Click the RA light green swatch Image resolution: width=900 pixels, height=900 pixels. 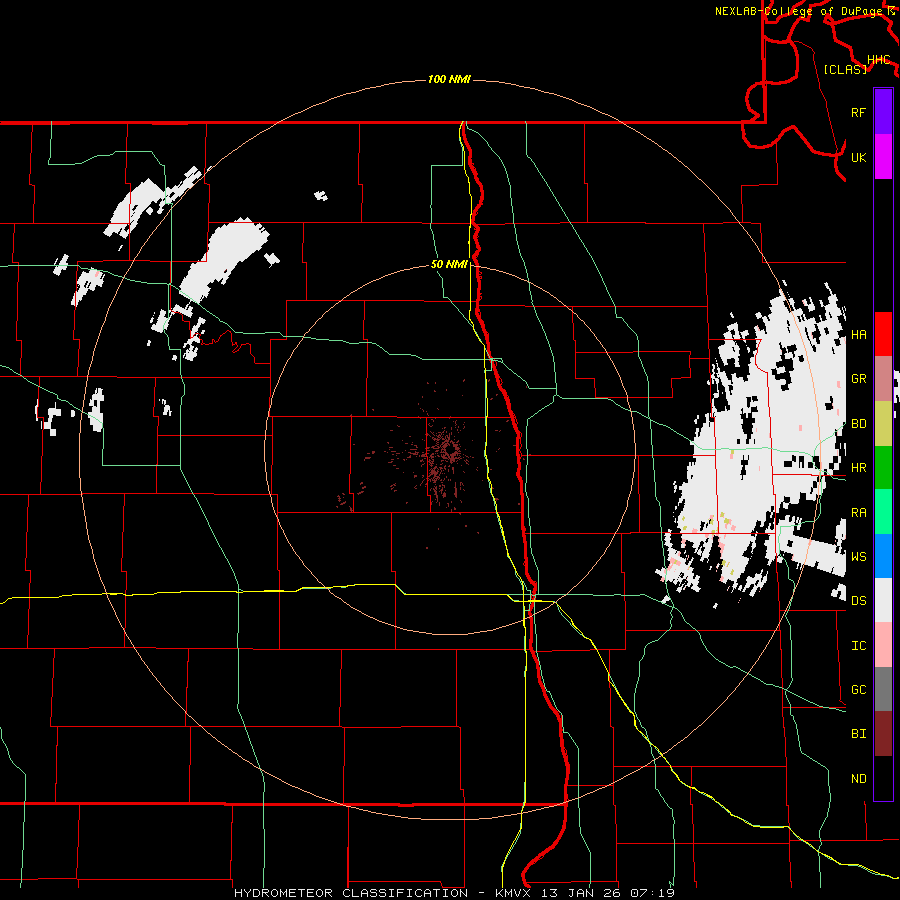pyautogui.click(x=883, y=511)
